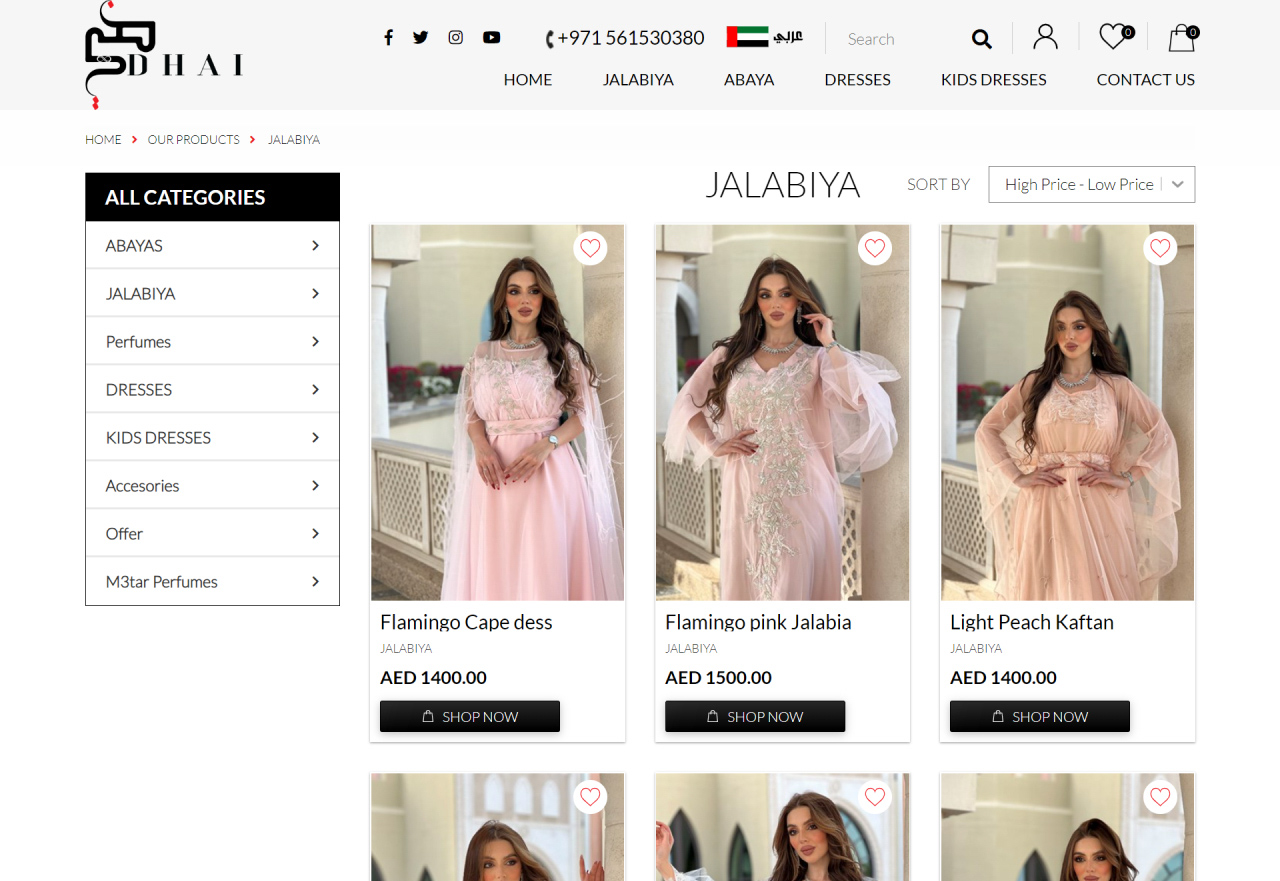This screenshot has height=881, width=1280.
Task: Open DRESSES in the navigation menu
Action: tap(857, 79)
